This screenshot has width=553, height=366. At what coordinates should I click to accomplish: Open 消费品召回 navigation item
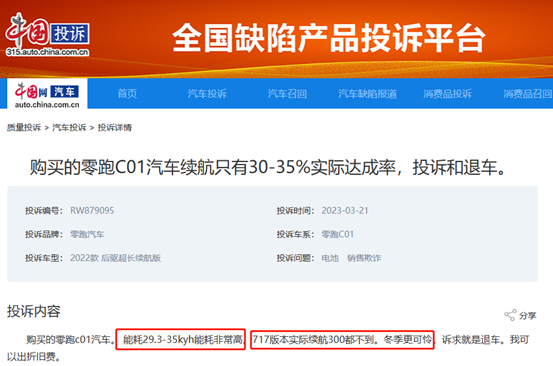click(527, 94)
